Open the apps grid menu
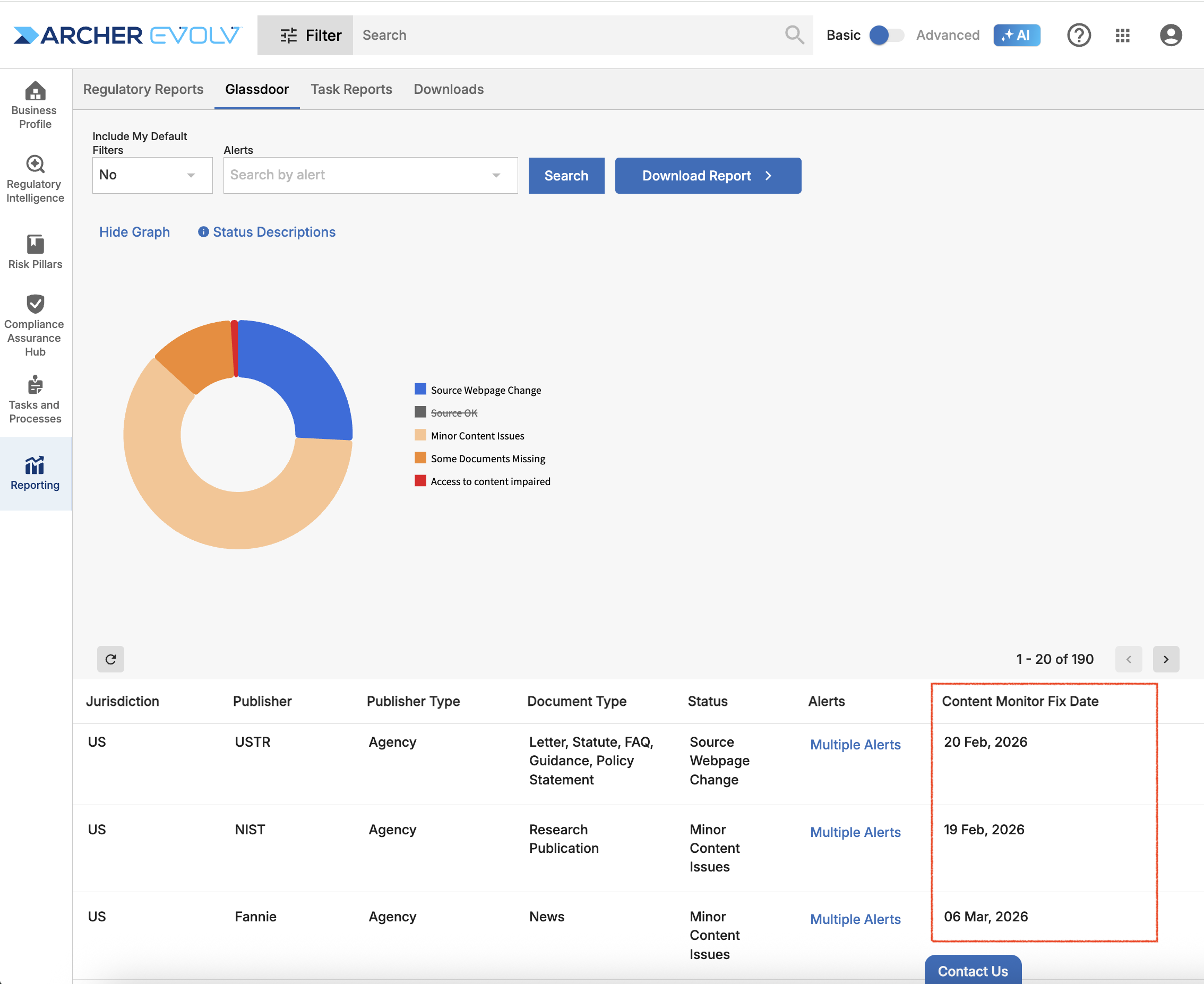 (x=1122, y=35)
